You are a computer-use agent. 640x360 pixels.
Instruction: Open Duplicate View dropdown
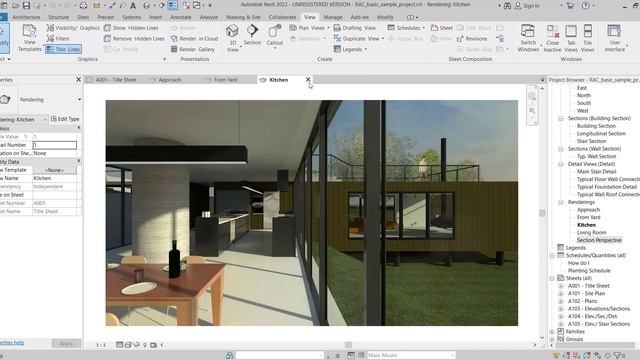[x=359, y=38]
